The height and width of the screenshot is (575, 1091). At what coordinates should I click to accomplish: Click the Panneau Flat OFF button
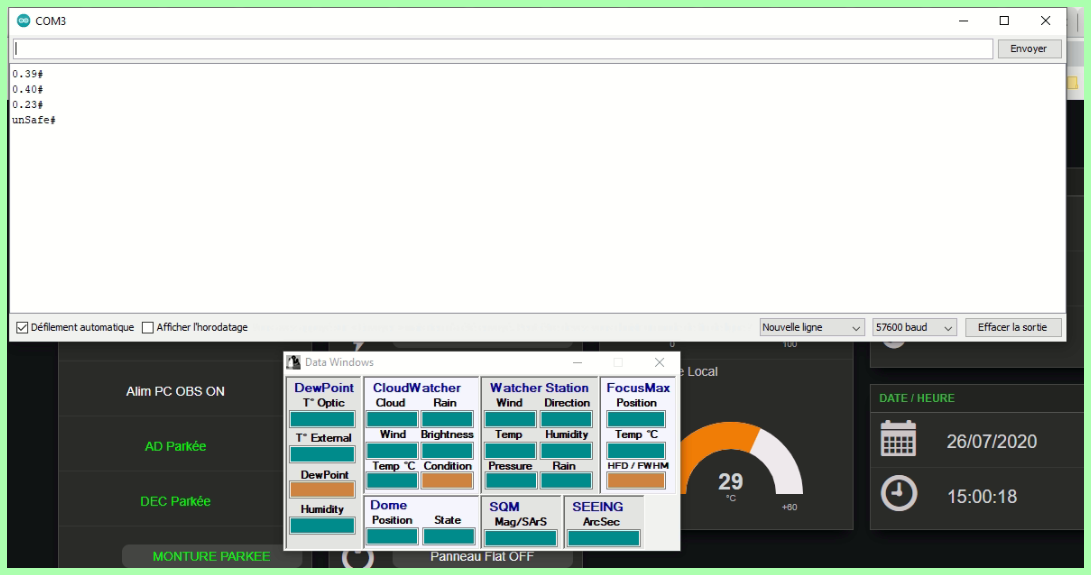click(x=482, y=557)
